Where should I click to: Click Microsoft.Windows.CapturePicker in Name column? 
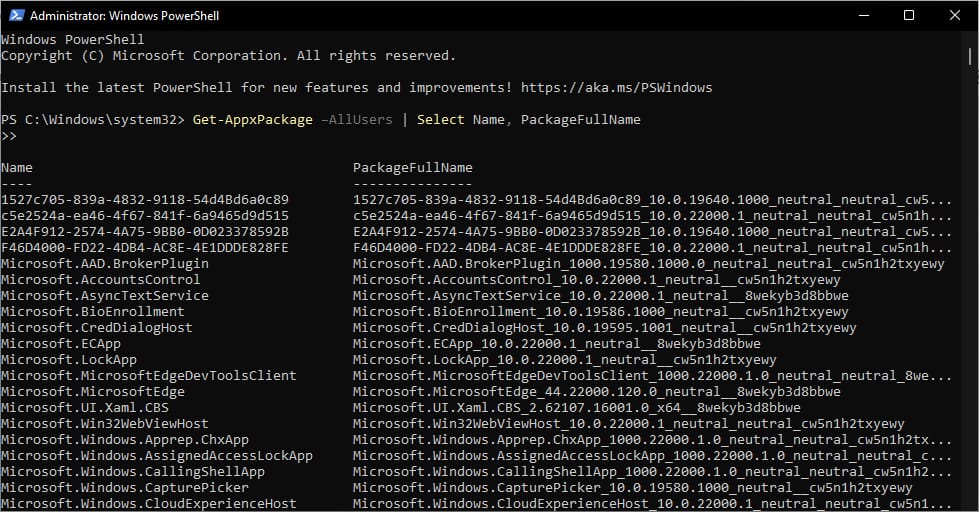(125, 487)
